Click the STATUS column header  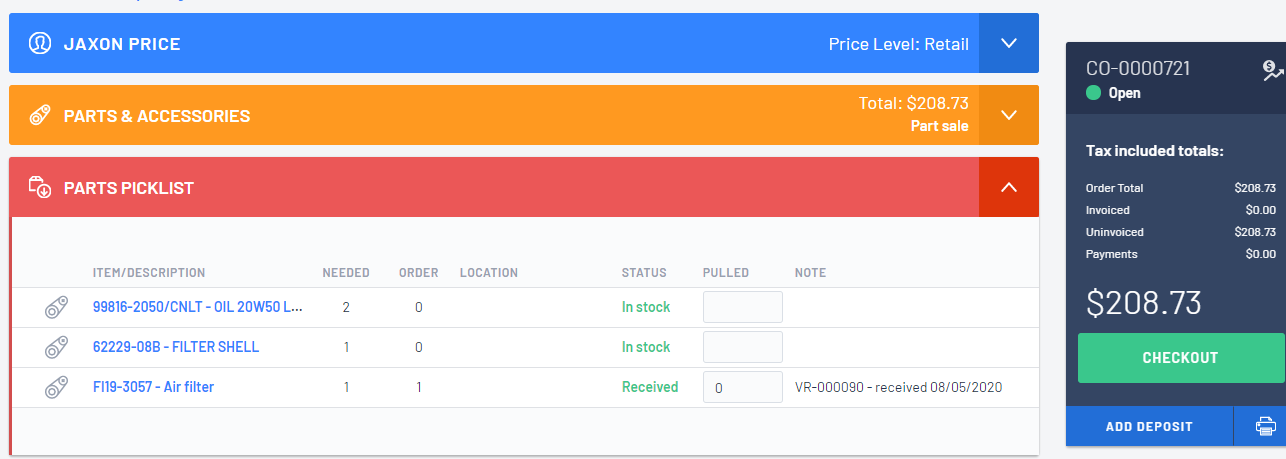(x=644, y=272)
